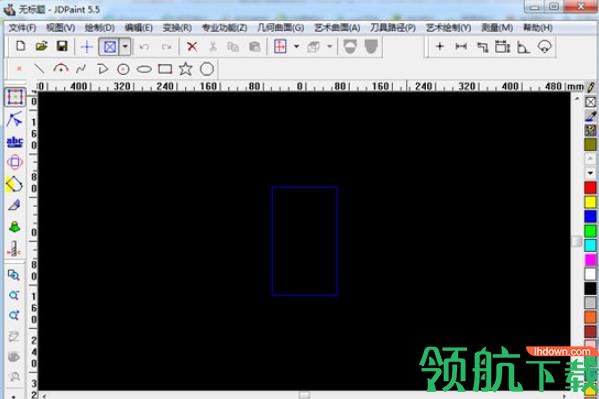Click the eyedropper icon in right palette
The height and width of the screenshot is (399, 599).
pos(591,116)
